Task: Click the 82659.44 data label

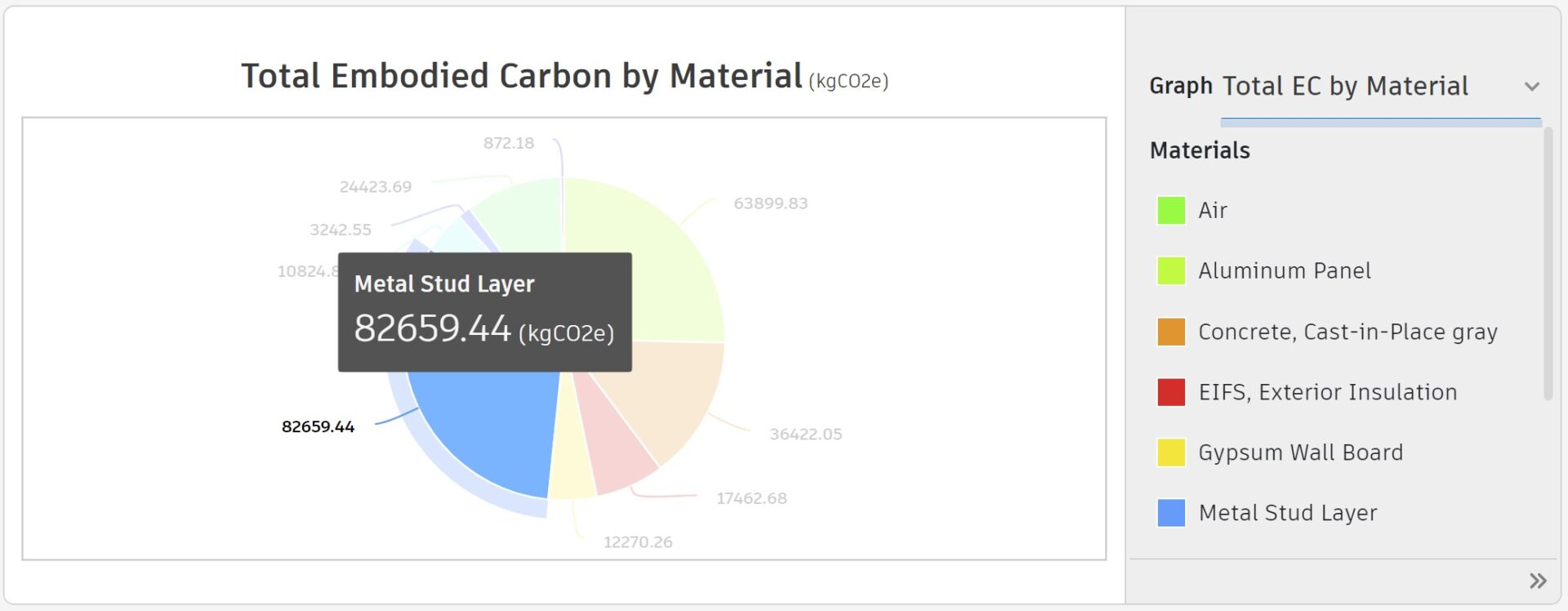Action: click(x=318, y=426)
